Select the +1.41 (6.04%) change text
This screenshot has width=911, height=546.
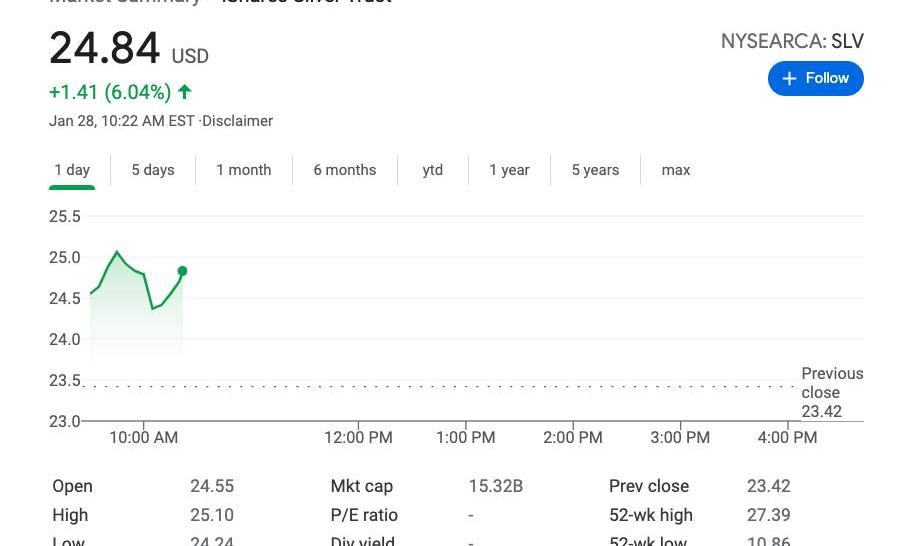click(110, 92)
